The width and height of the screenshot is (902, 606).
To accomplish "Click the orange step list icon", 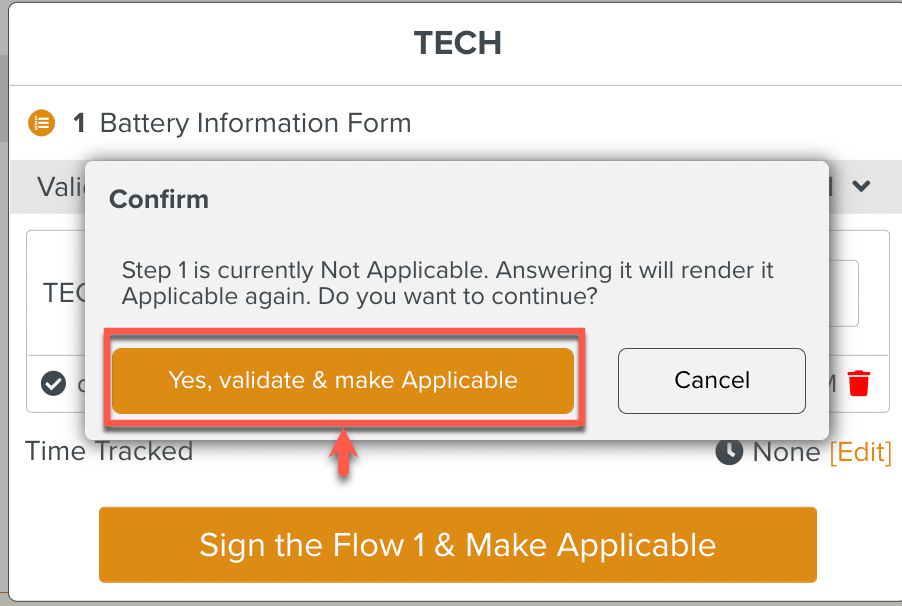I will click(x=41, y=124).
